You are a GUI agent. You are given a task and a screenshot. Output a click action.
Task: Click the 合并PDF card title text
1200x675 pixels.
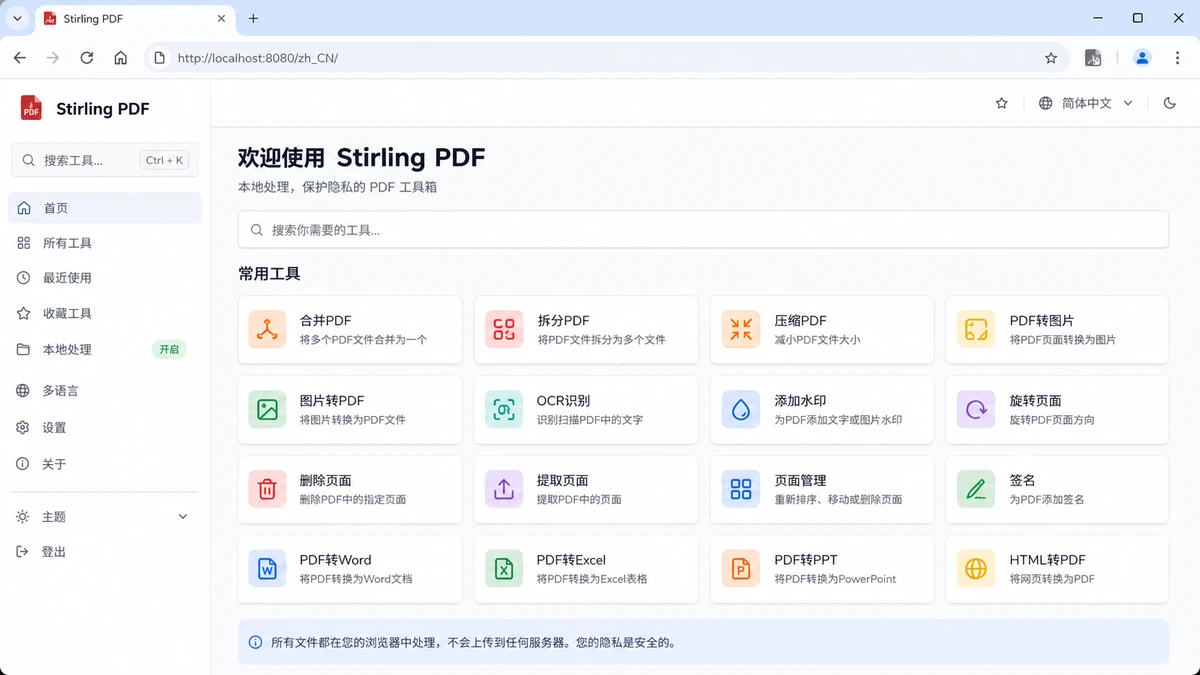[326, 321]
